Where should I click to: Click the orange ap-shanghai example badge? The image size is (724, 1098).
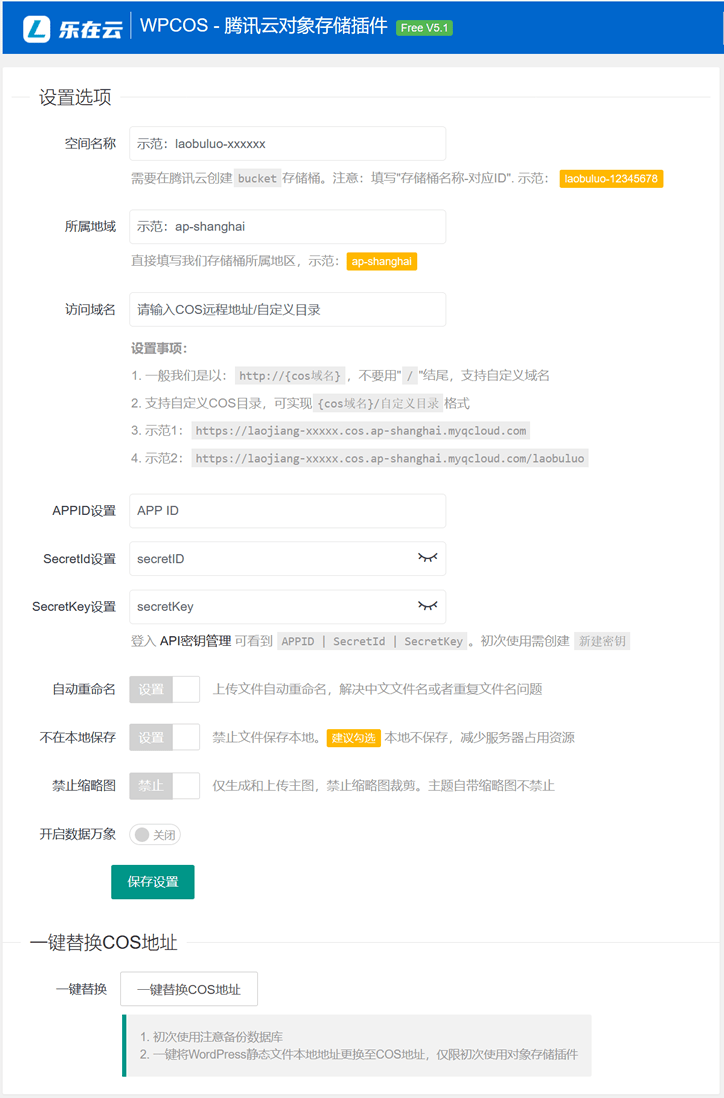coord(382,261)
